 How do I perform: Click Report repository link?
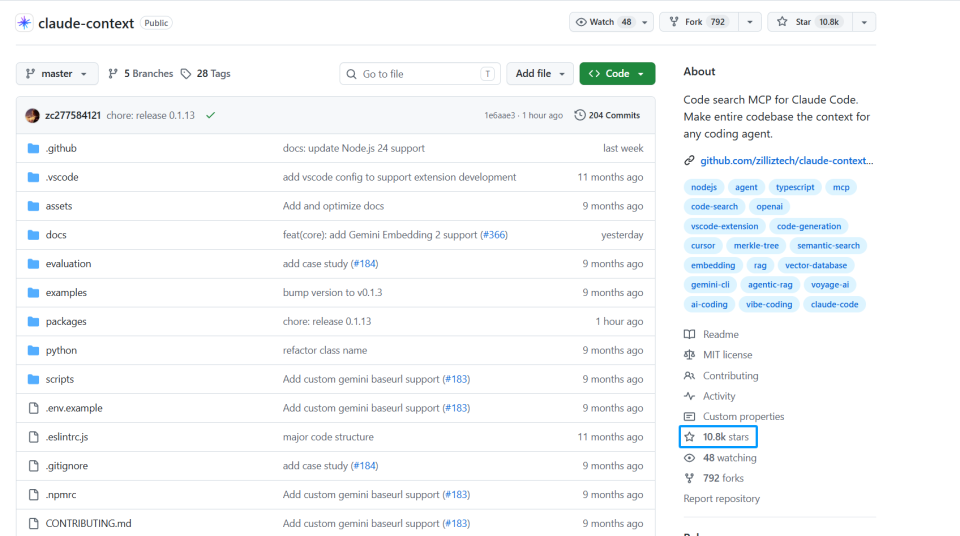[x=721, y=499]
